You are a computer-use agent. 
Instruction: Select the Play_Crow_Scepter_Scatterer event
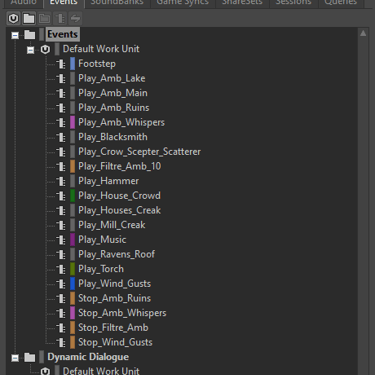click(x=139, y=152)
